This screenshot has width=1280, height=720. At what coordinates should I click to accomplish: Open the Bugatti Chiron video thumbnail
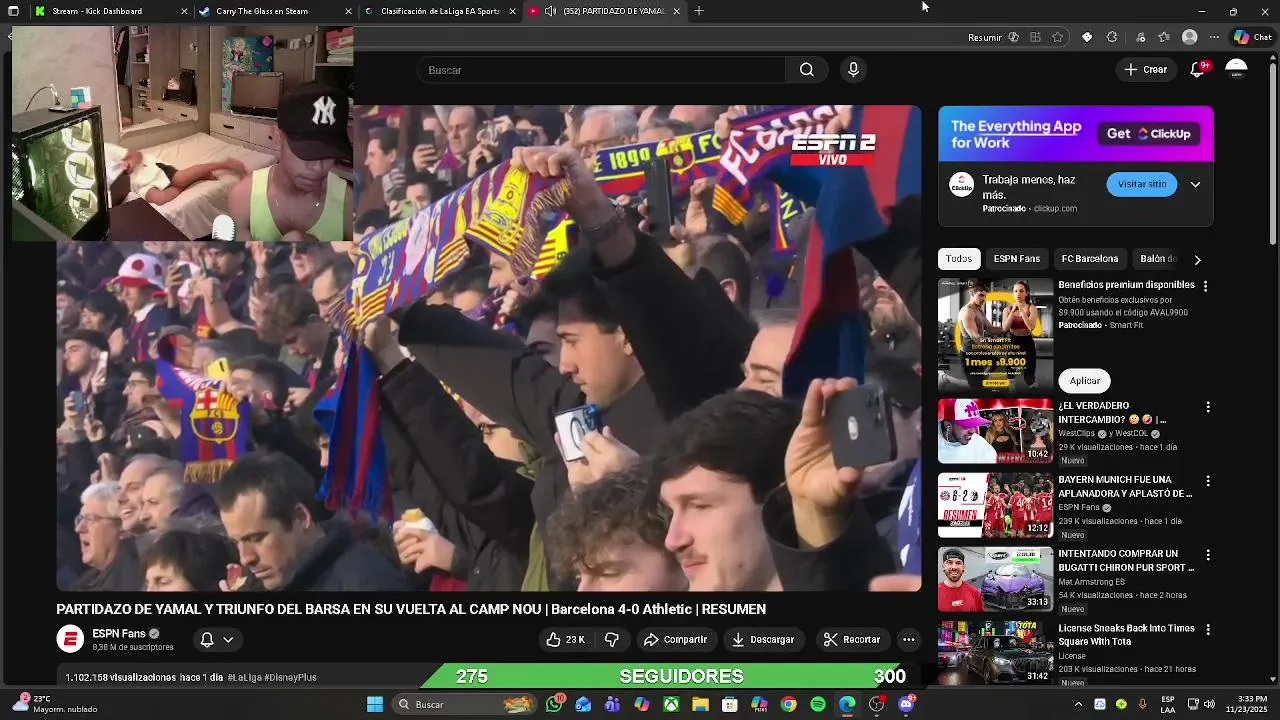[995, 579]
